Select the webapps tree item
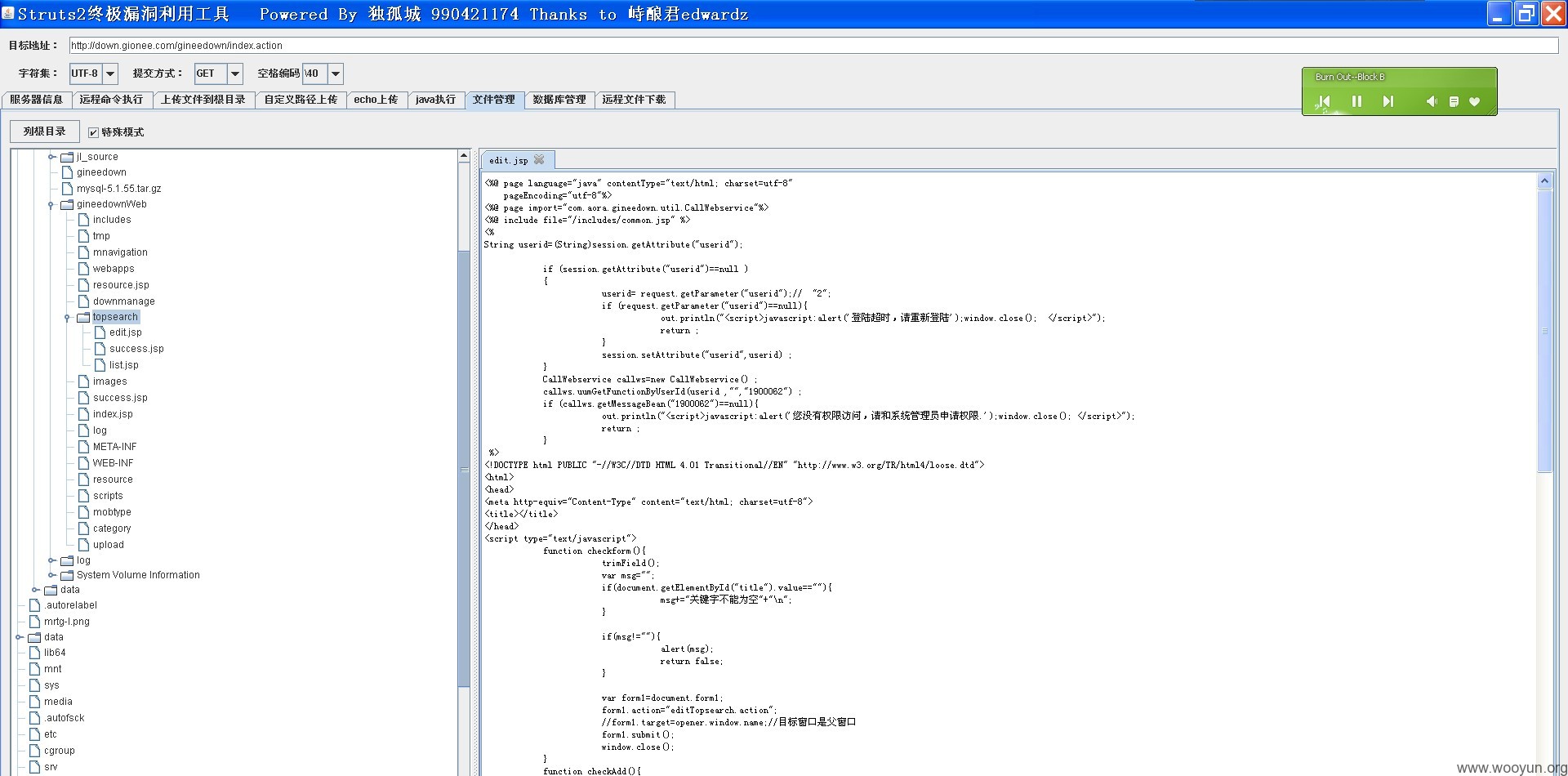1568x776 pixels. coord(114,269)
